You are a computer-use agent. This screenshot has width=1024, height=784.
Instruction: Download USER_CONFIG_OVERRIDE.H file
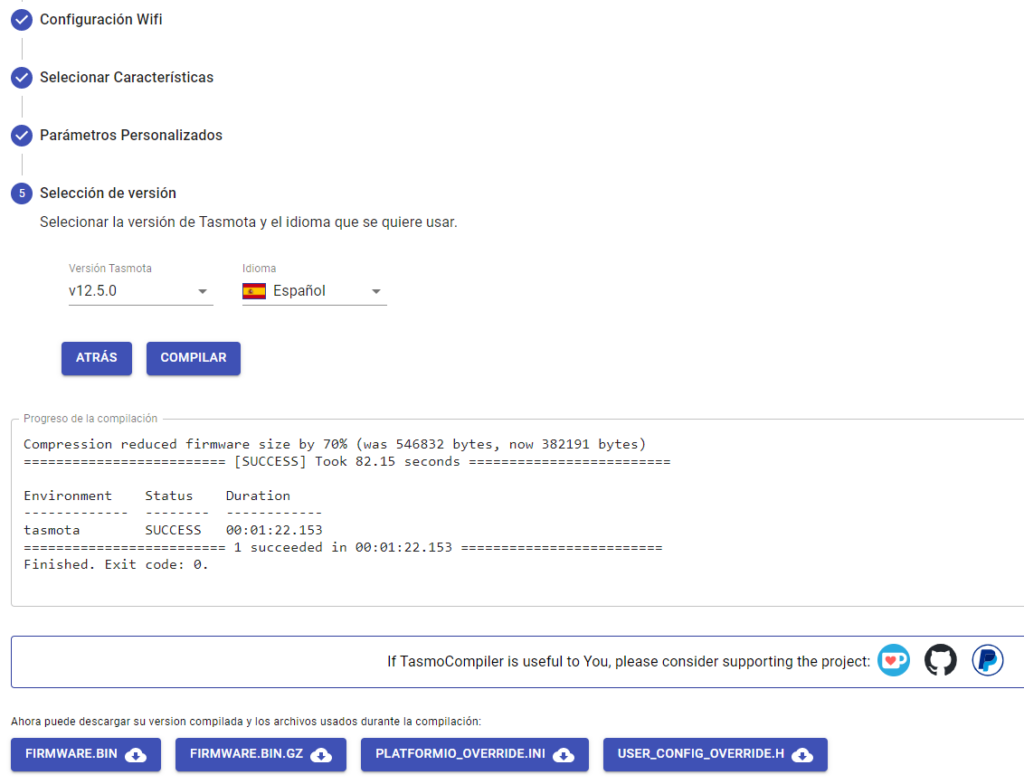(715, 755)
